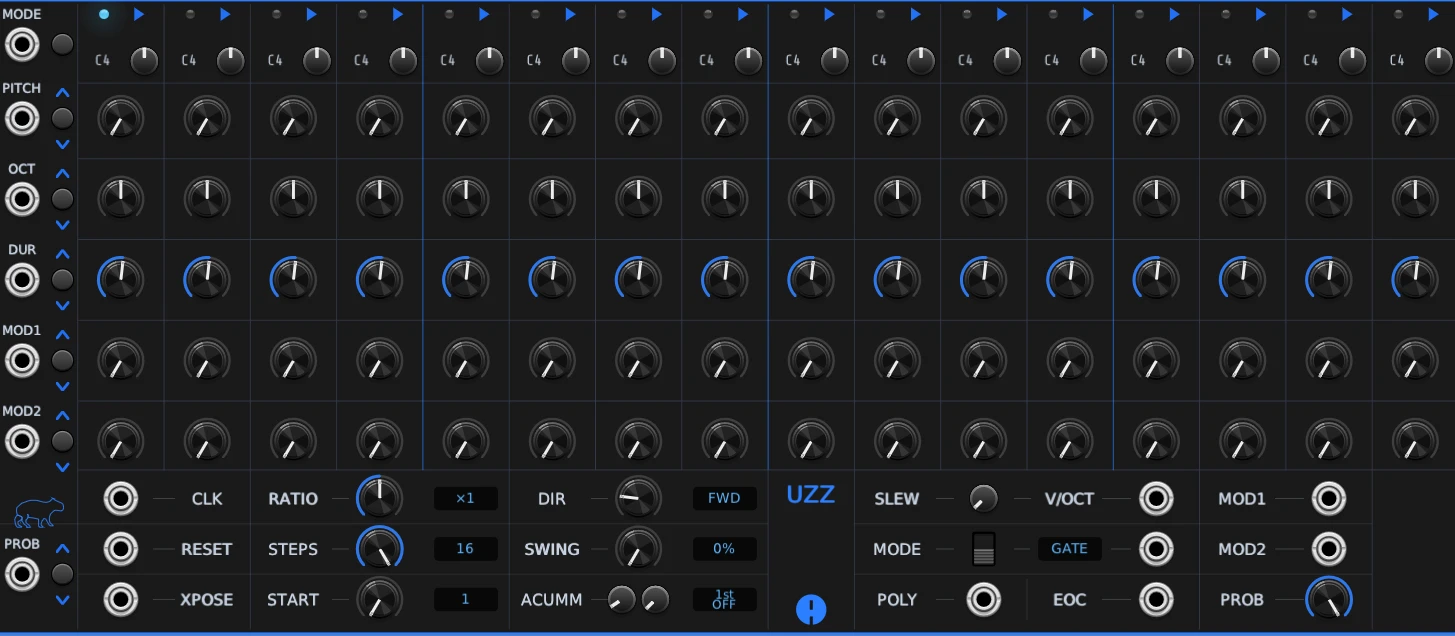
Task: Click the up chevron under left MOD2
Action: pyautogui.click(x=63, y=415)
